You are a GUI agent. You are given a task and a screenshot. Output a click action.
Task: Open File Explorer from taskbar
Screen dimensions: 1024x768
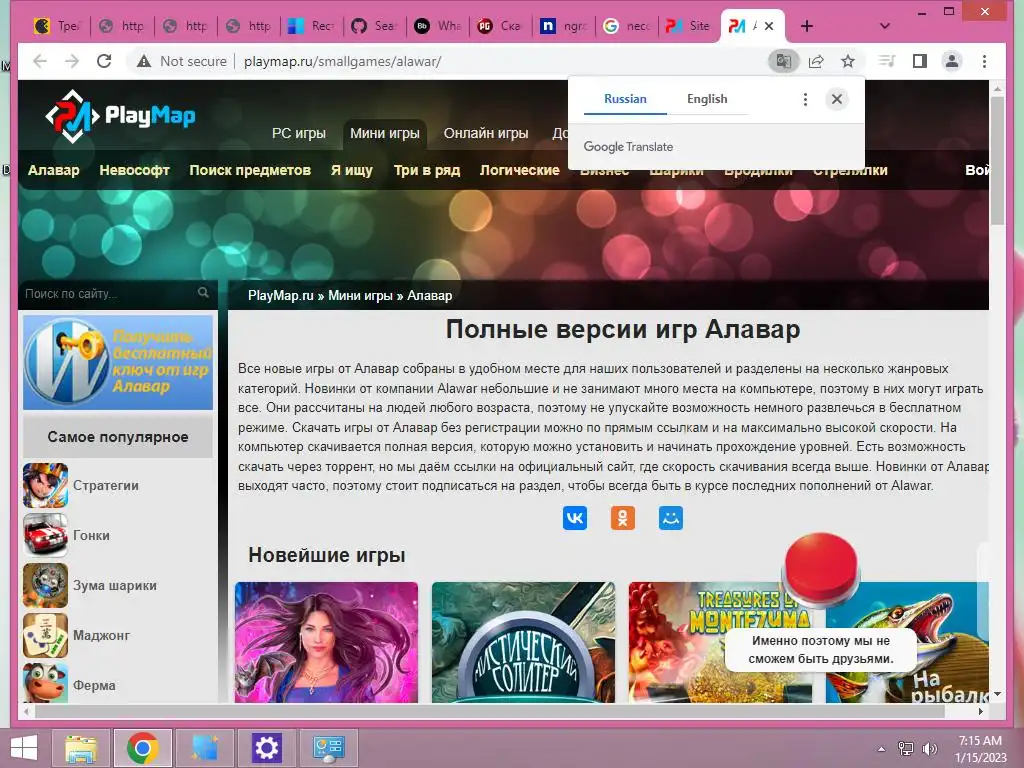81,748
